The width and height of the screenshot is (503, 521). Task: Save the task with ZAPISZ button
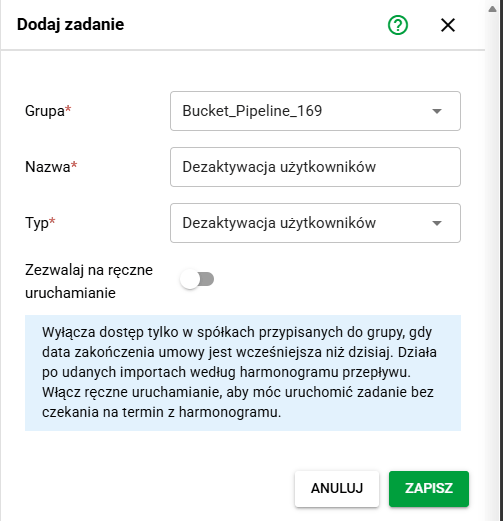point(429,489)
